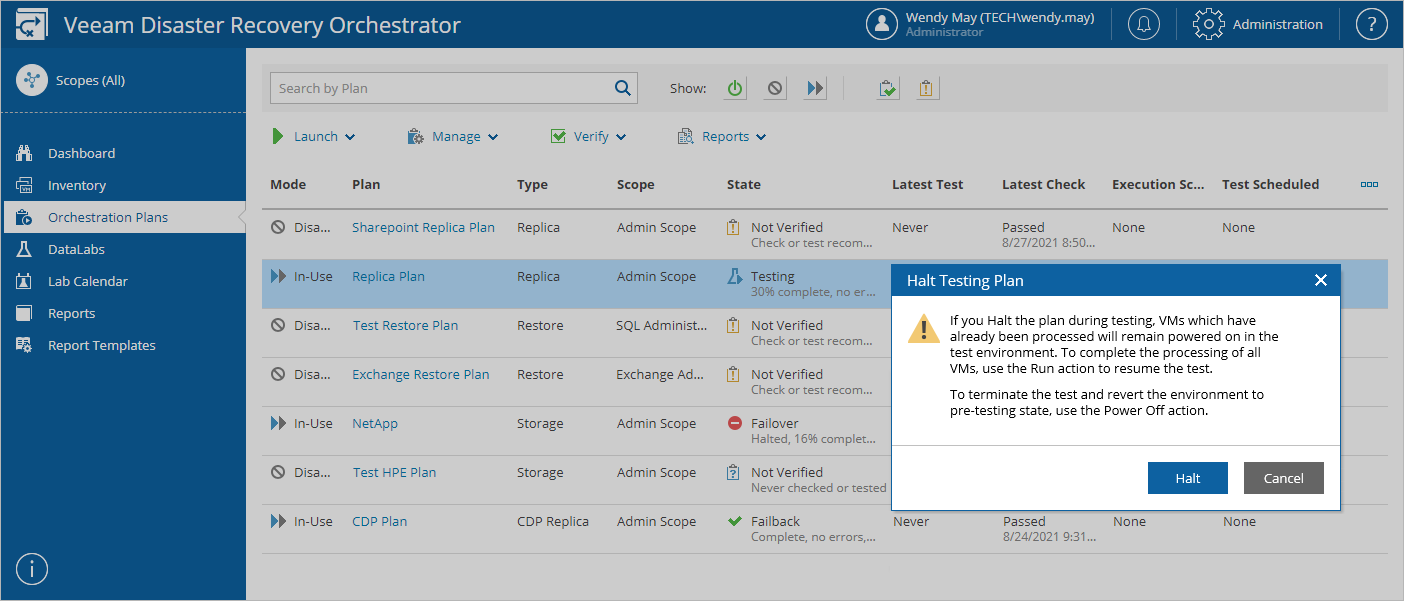The image size is (1404, 601).
Task: Click the Cancel button in dialog
Action: click(x=1284, y=478)
